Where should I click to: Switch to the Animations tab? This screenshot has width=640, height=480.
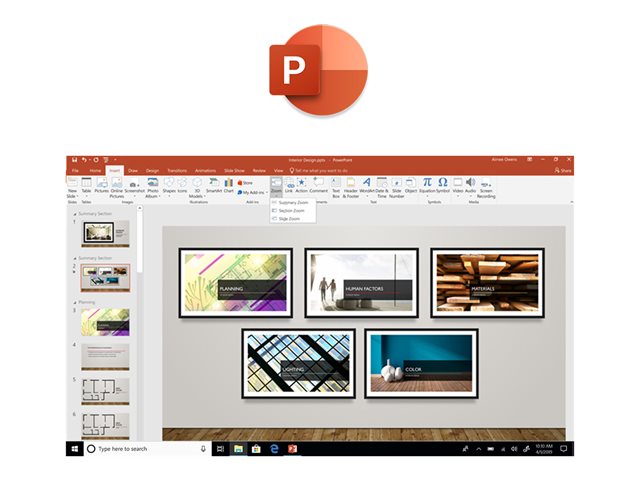[205, 171]
